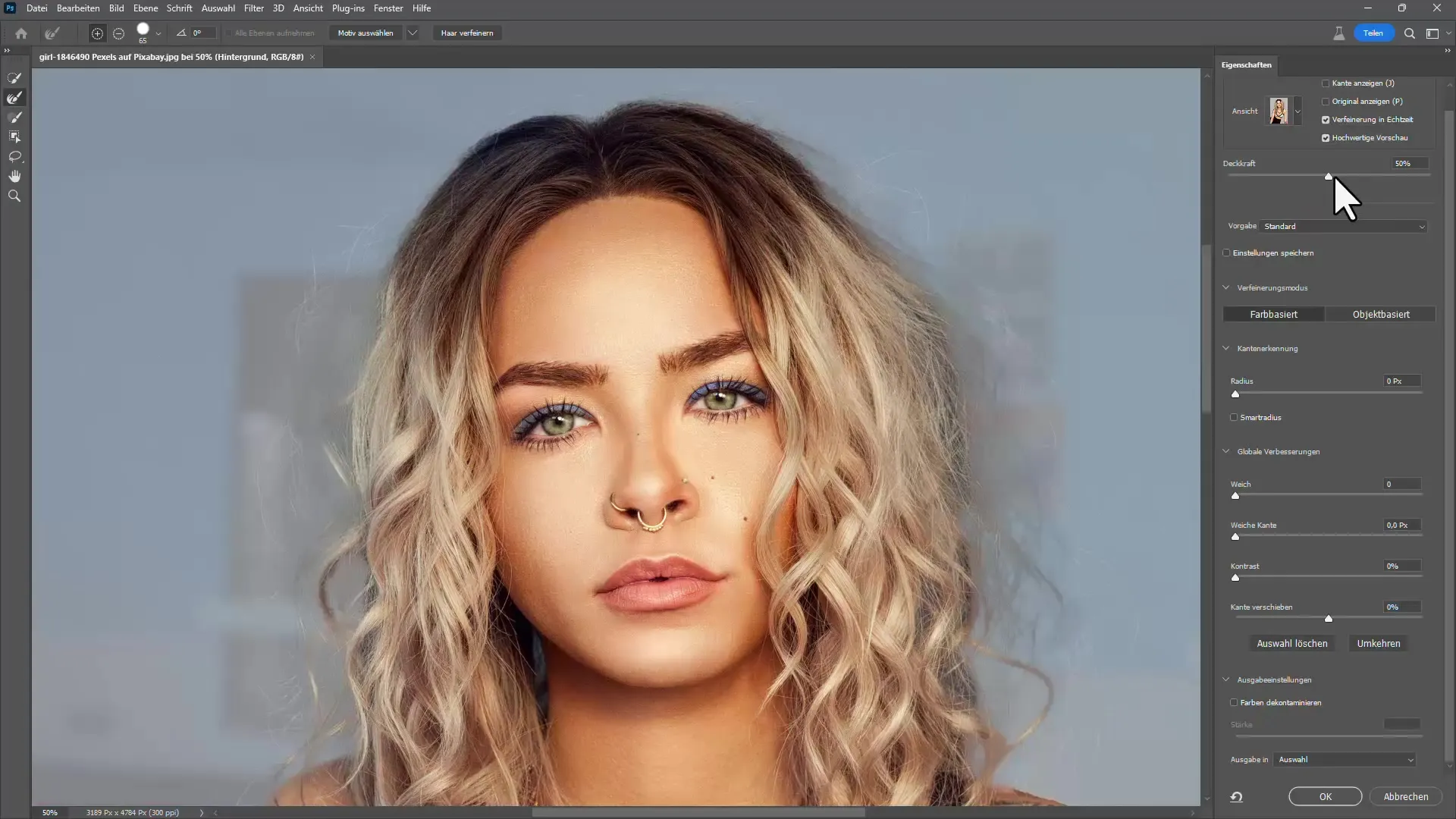
Task: Select the Lasso tool
Action: (14, 157)
